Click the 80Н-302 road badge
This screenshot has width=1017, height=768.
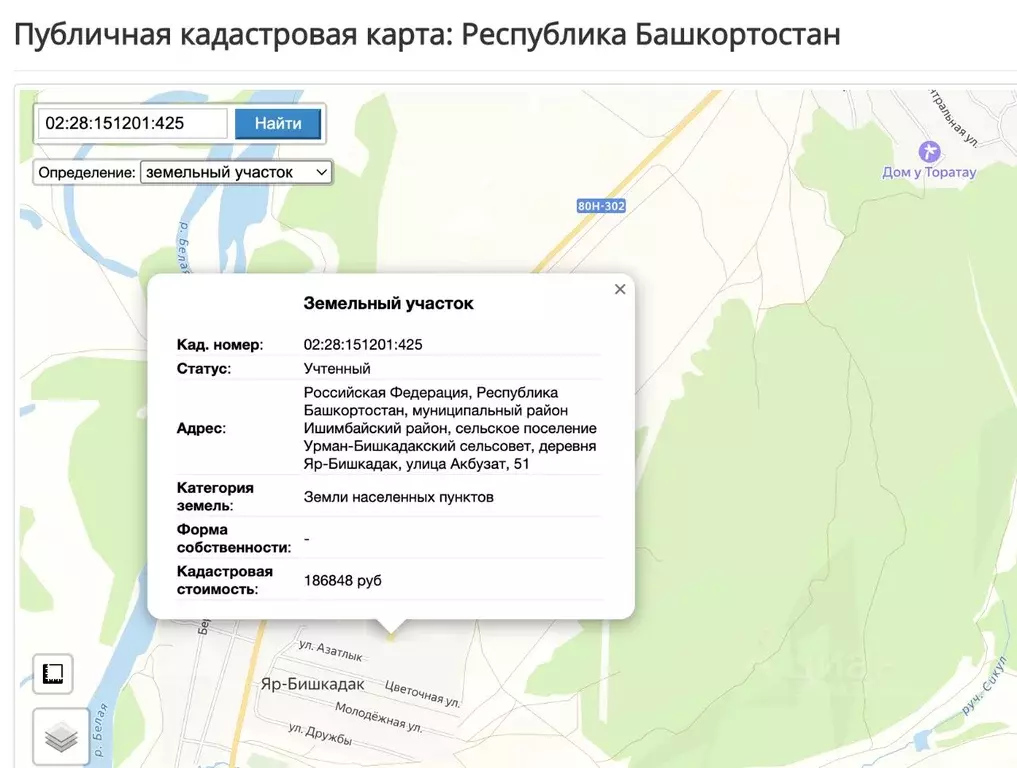[x=601, y=206]
